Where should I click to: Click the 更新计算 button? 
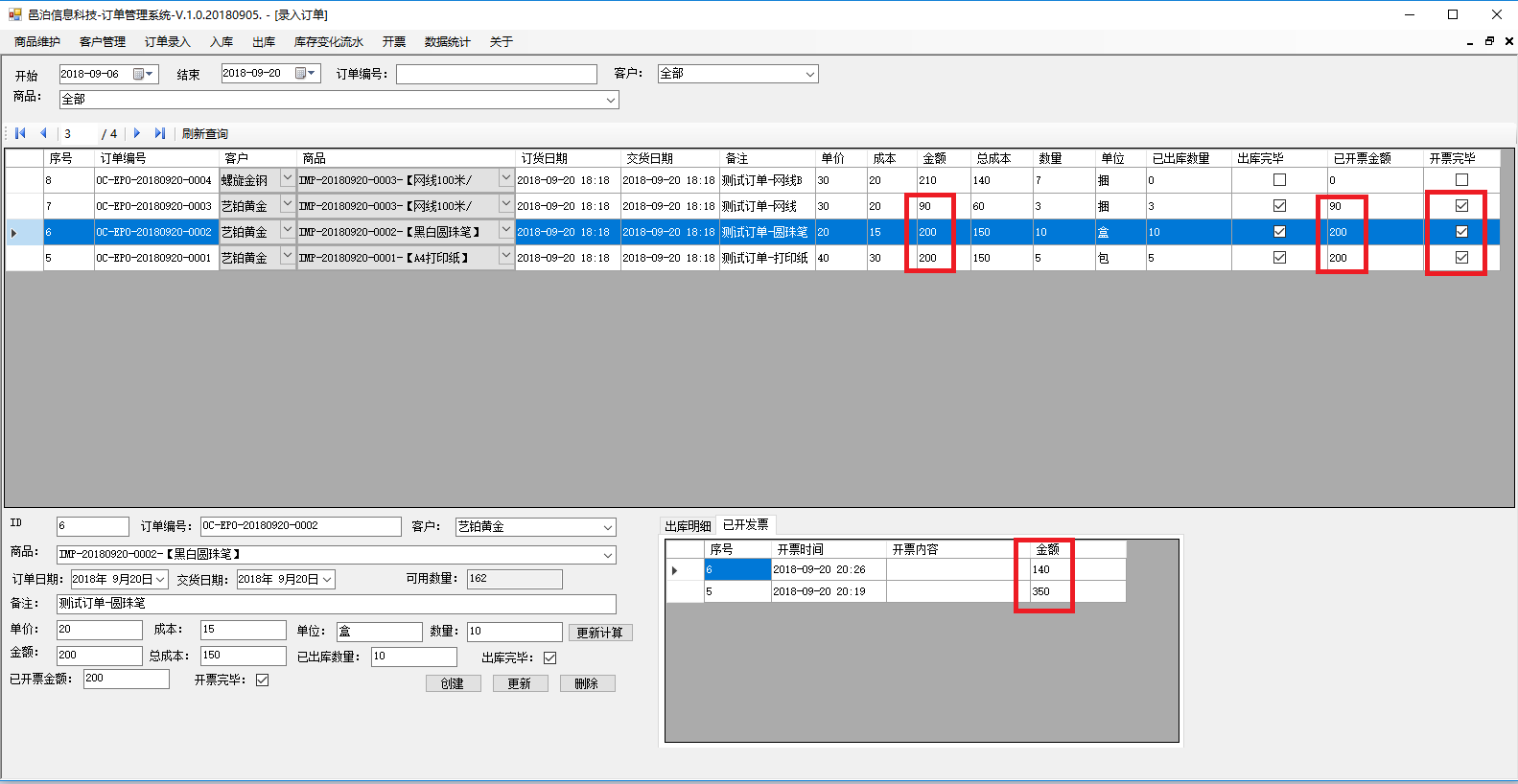(600, 633)
